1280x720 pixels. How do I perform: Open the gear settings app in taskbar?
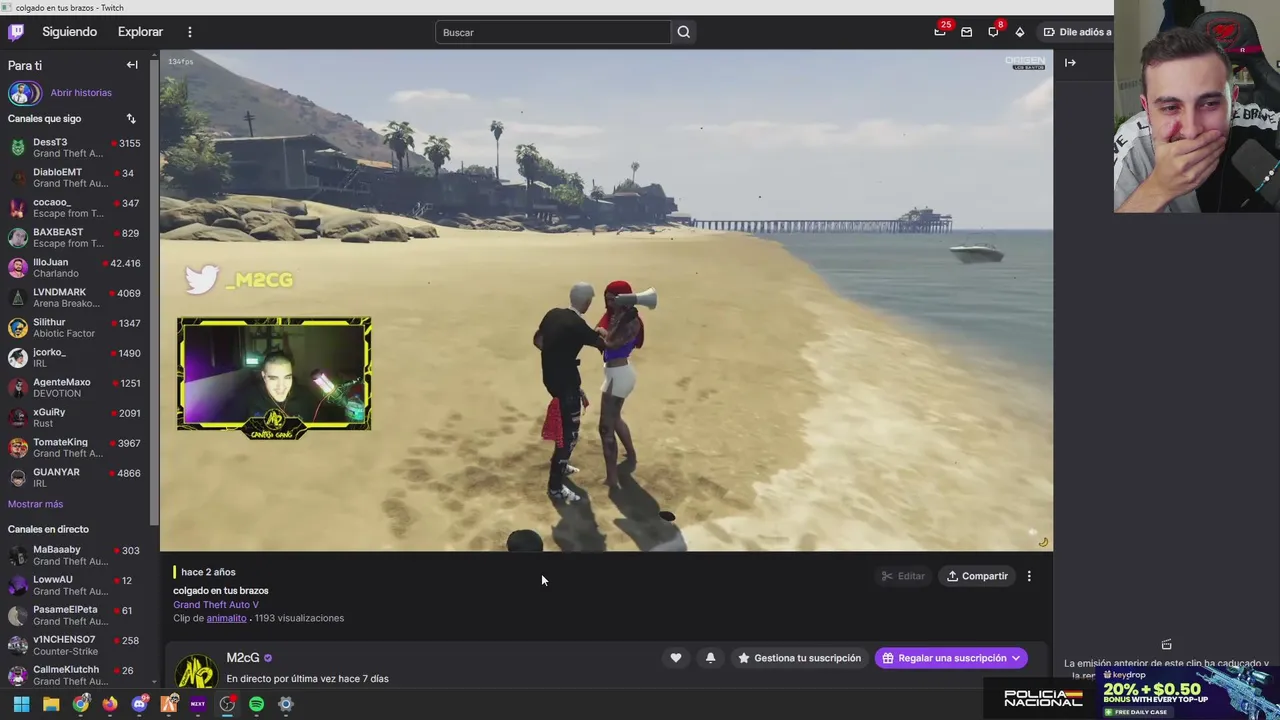pos(285,704)
